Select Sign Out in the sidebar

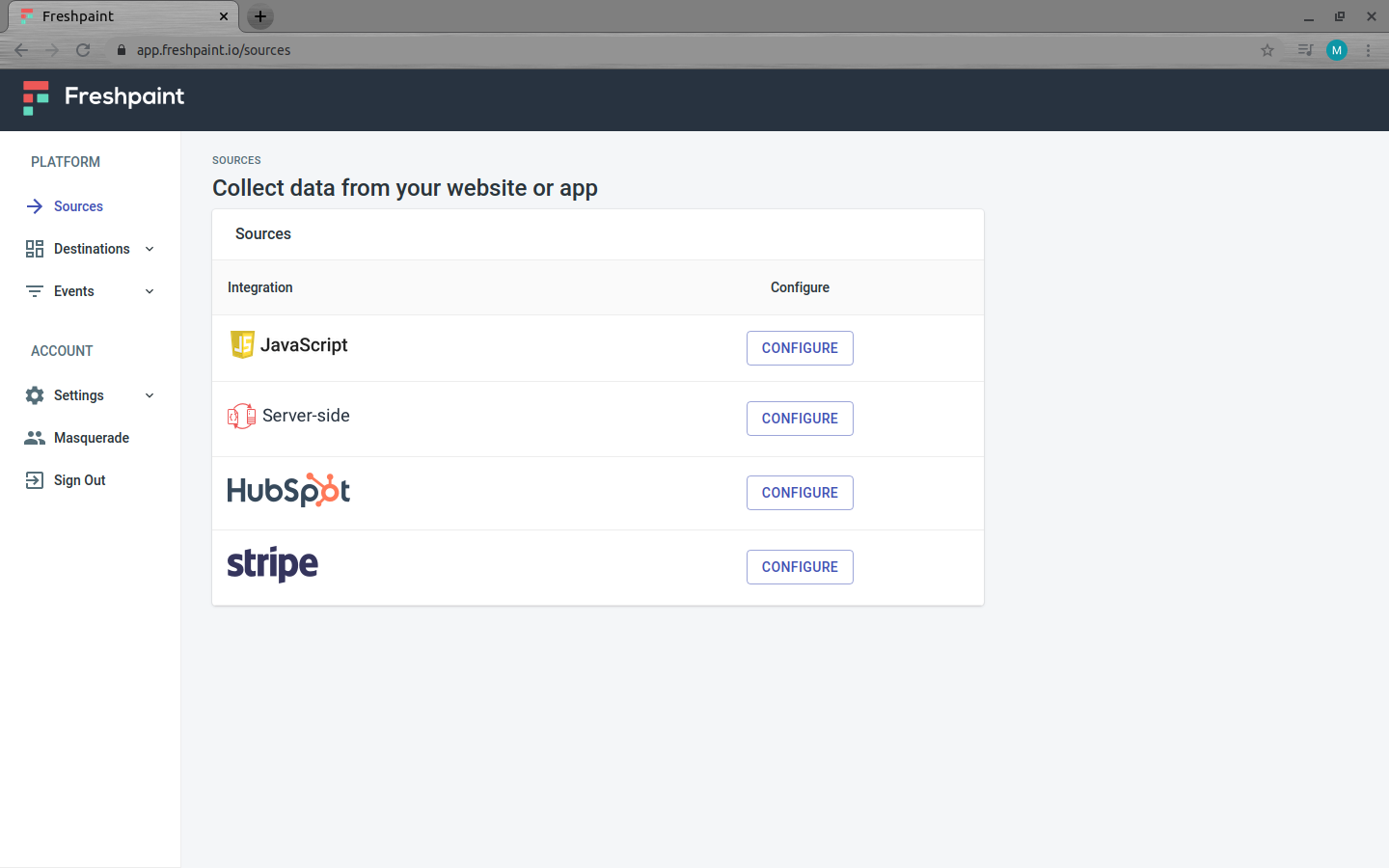point(80,480)
